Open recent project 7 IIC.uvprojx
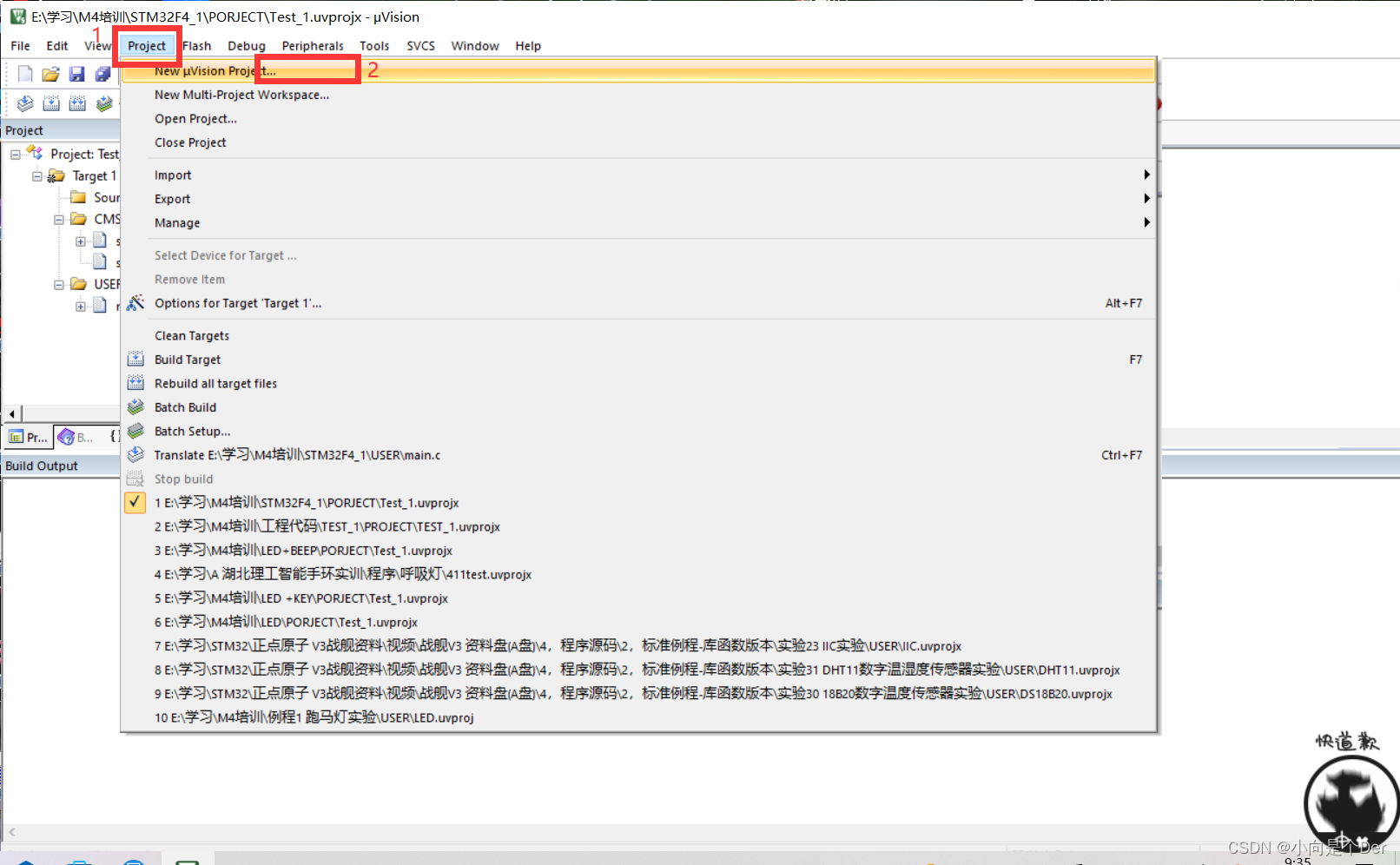Viewport: 1400px width, 865px height. pyautogui.click(x=639, y=646)
